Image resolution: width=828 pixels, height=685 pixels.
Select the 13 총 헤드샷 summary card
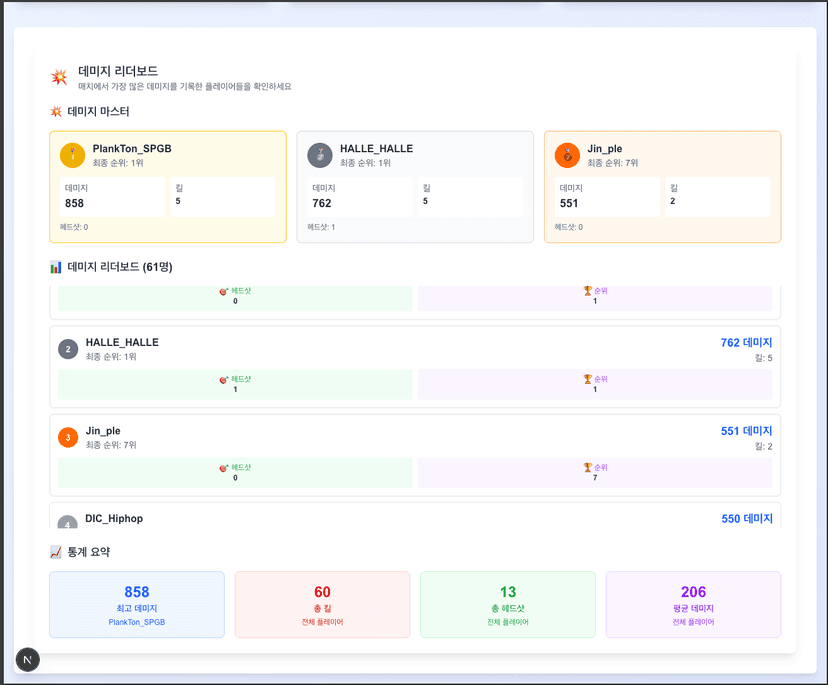[x=507, y=604]
